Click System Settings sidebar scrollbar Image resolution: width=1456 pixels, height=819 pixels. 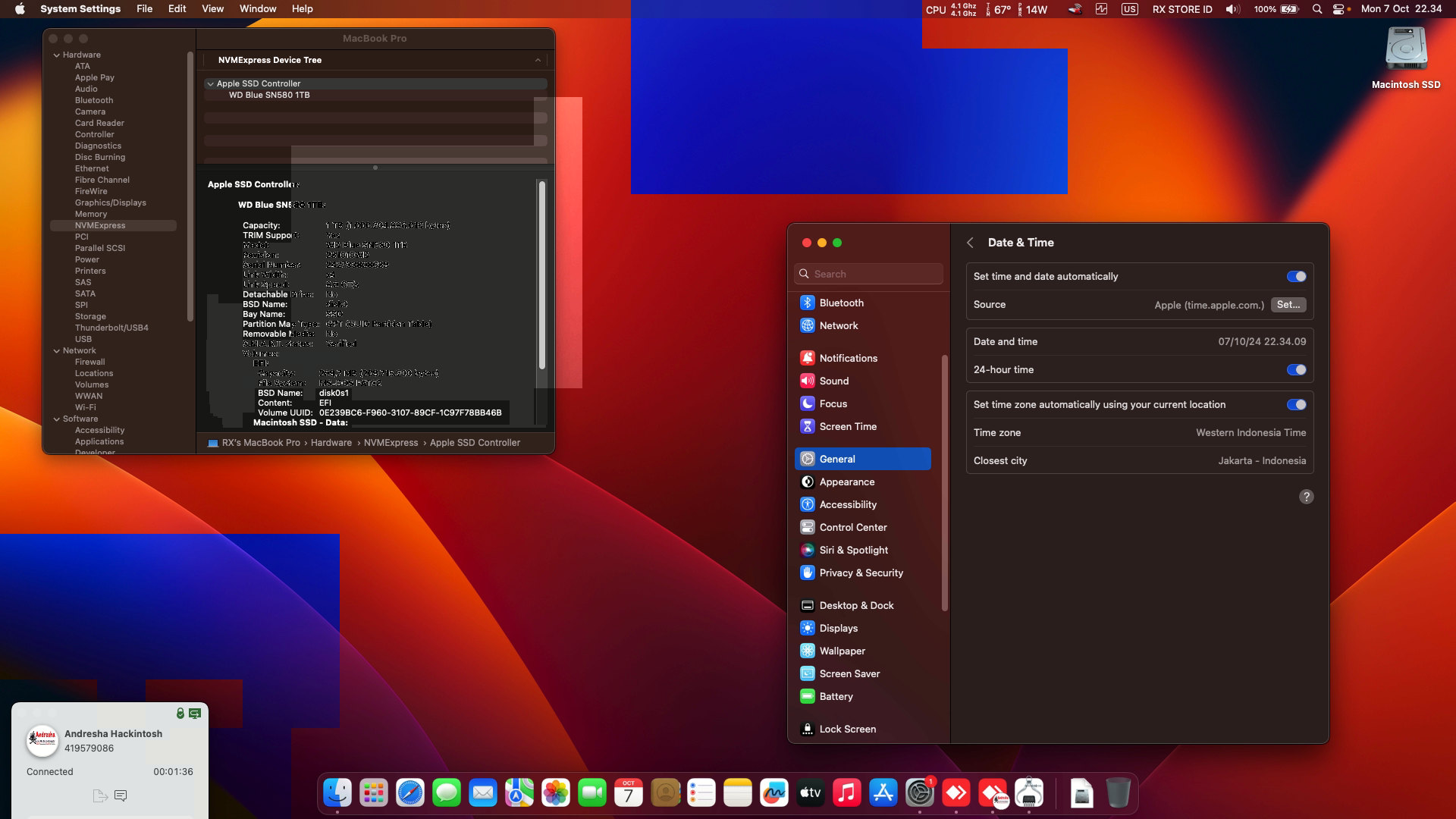944,482
